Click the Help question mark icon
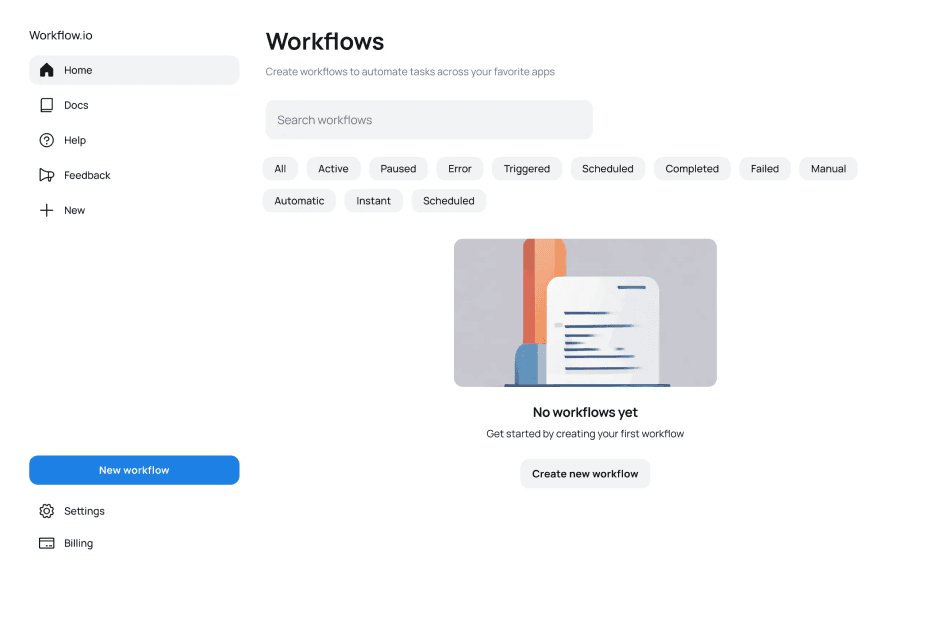The height and width of the screenshot is (642, 935). [x=46, y=140]
